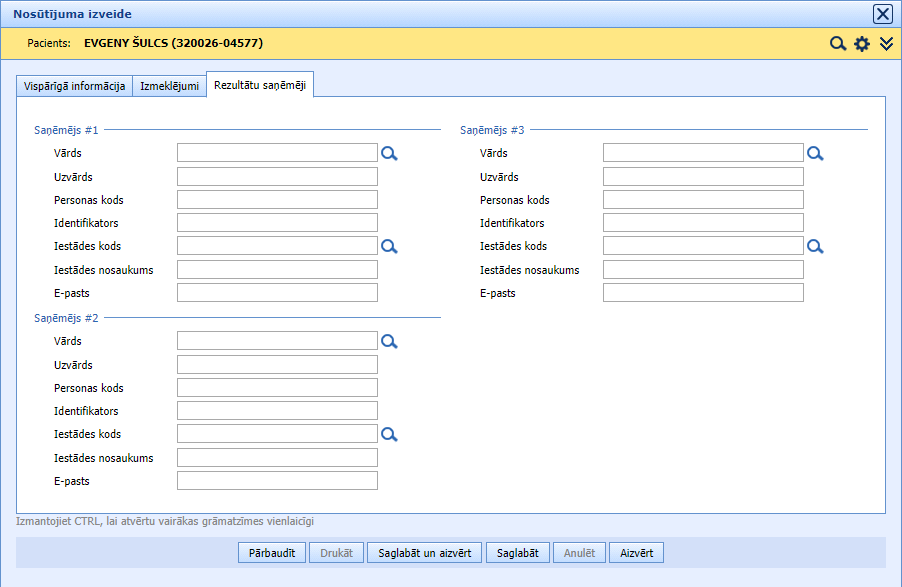
Task: Click magnifier next to Saņēmējs #3 Vārds
Action: click(816, 153)
